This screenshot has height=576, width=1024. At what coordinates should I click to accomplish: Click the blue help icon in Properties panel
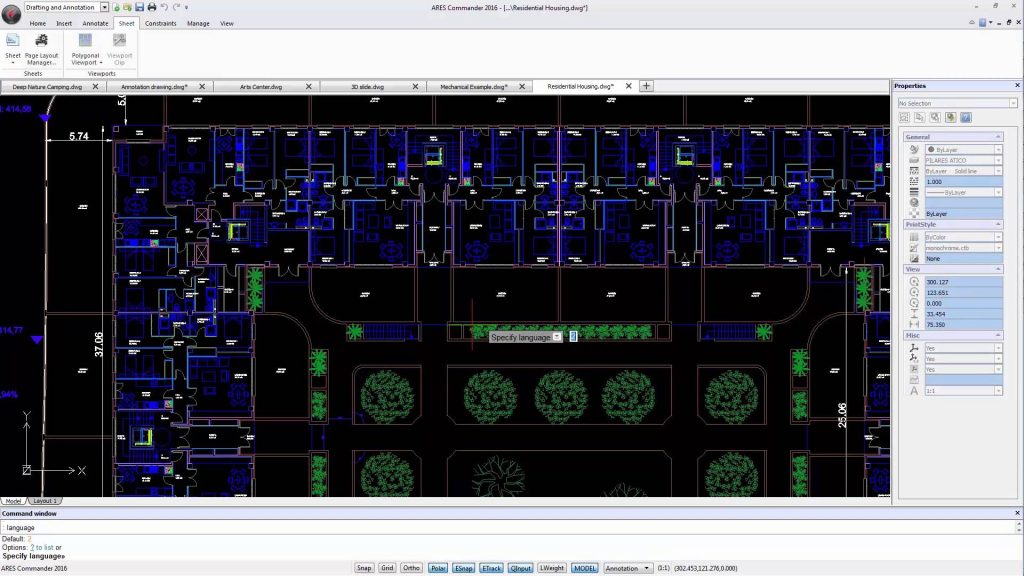tap(966, 118)
